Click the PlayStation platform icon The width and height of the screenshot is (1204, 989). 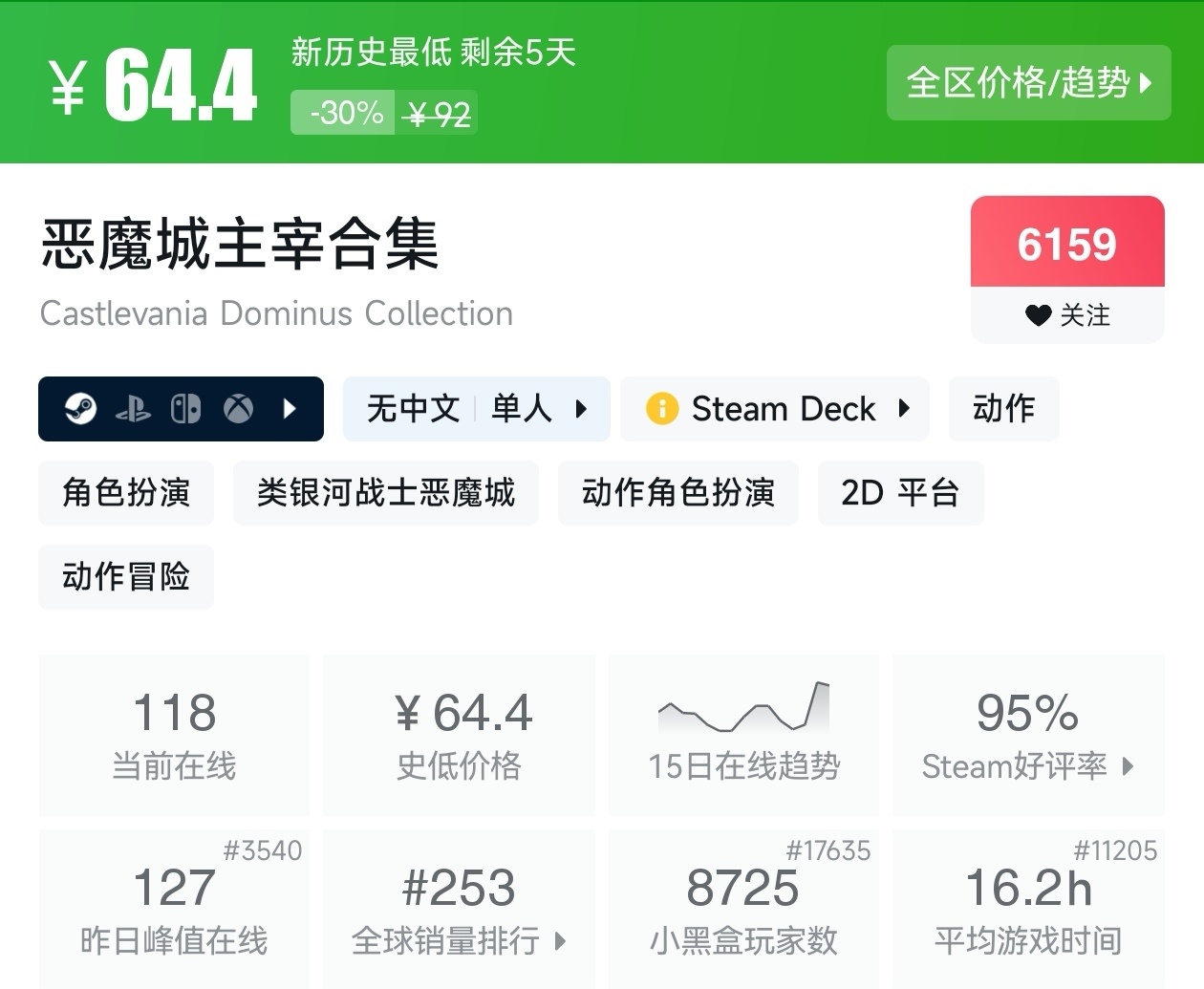click(134, 409)
